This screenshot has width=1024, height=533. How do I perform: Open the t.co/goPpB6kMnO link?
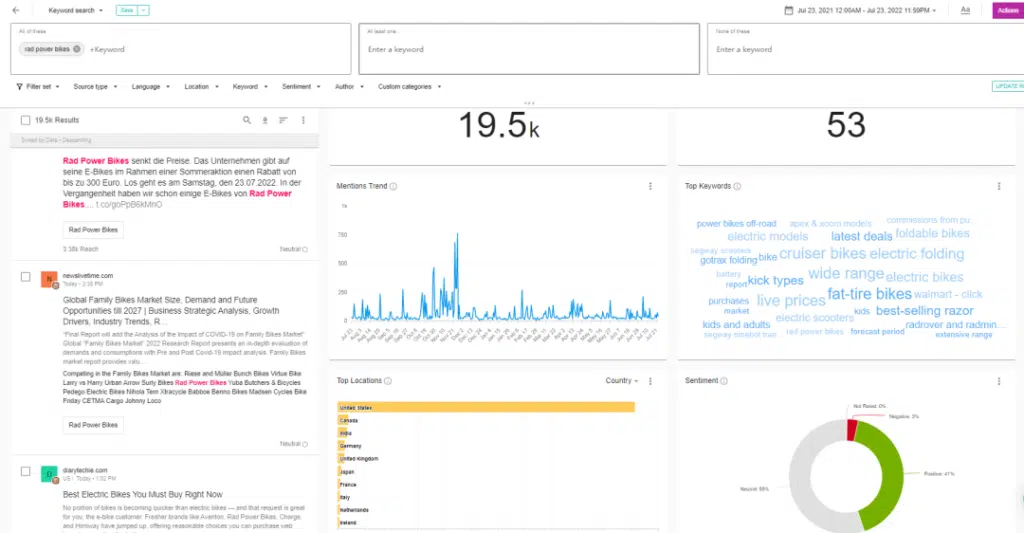(x=129, y=204)
